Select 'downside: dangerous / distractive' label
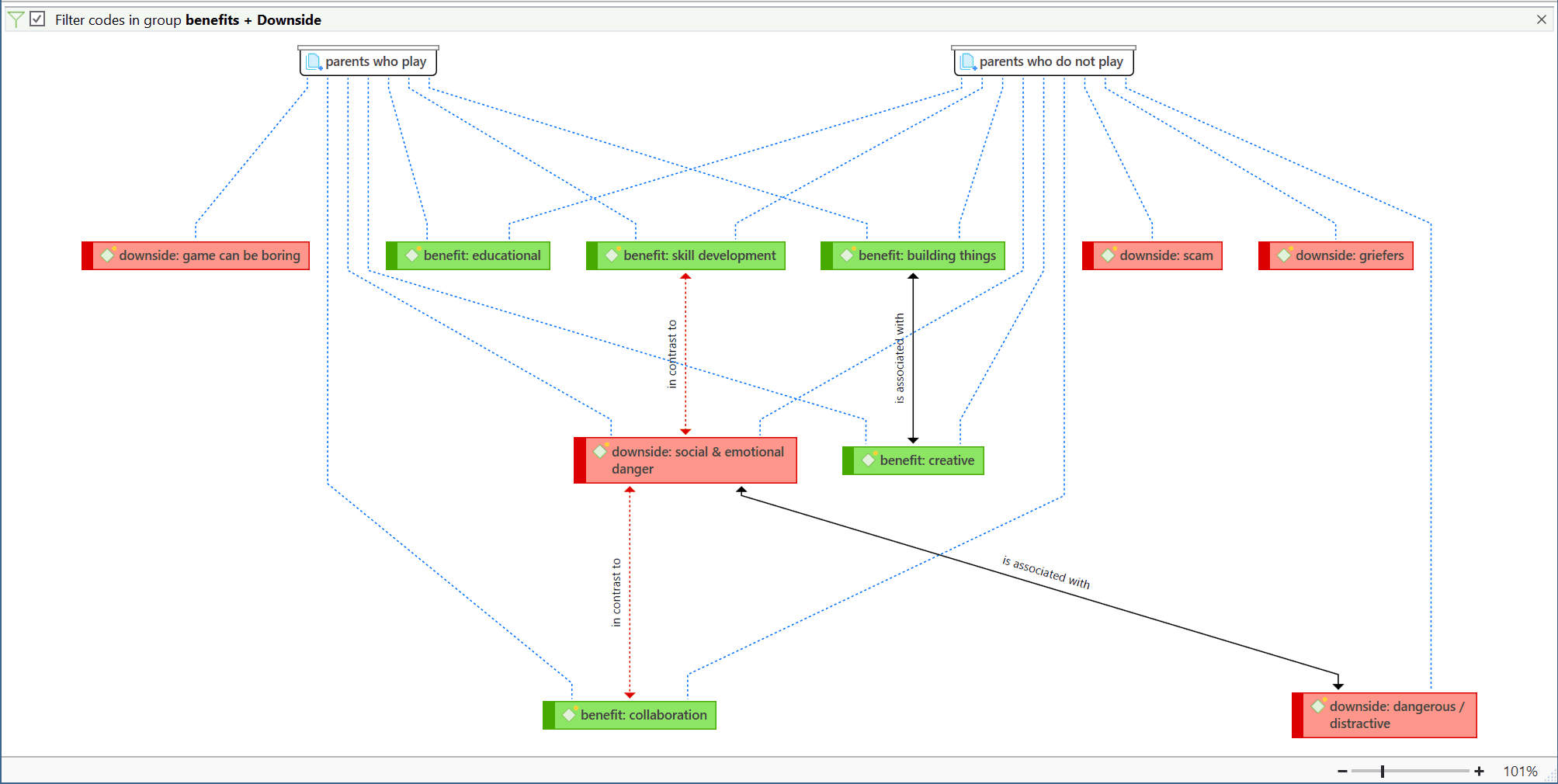Screen dimensions: 1558x784 (1397, 715)
